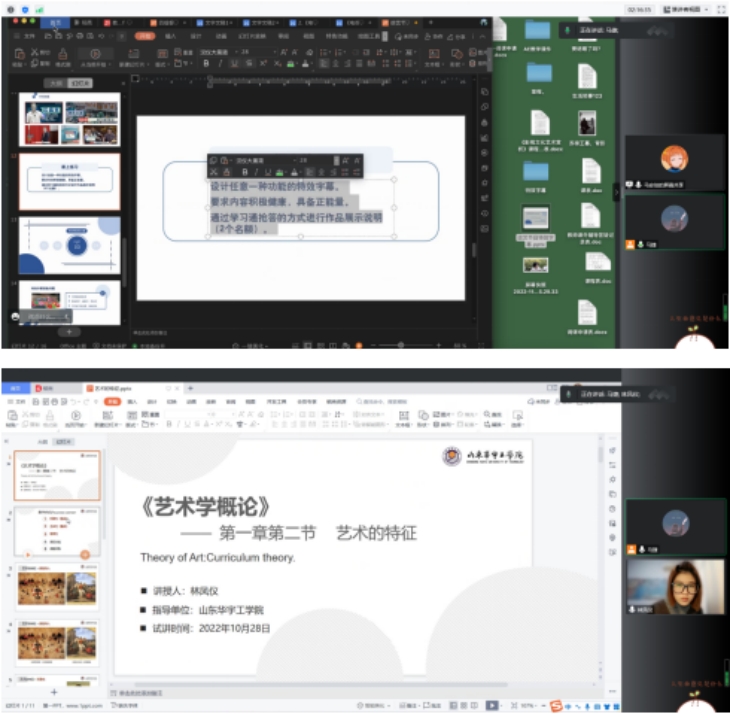
Task: Toggle Underline in the dark window's ribbon
Action: [234, 63]
